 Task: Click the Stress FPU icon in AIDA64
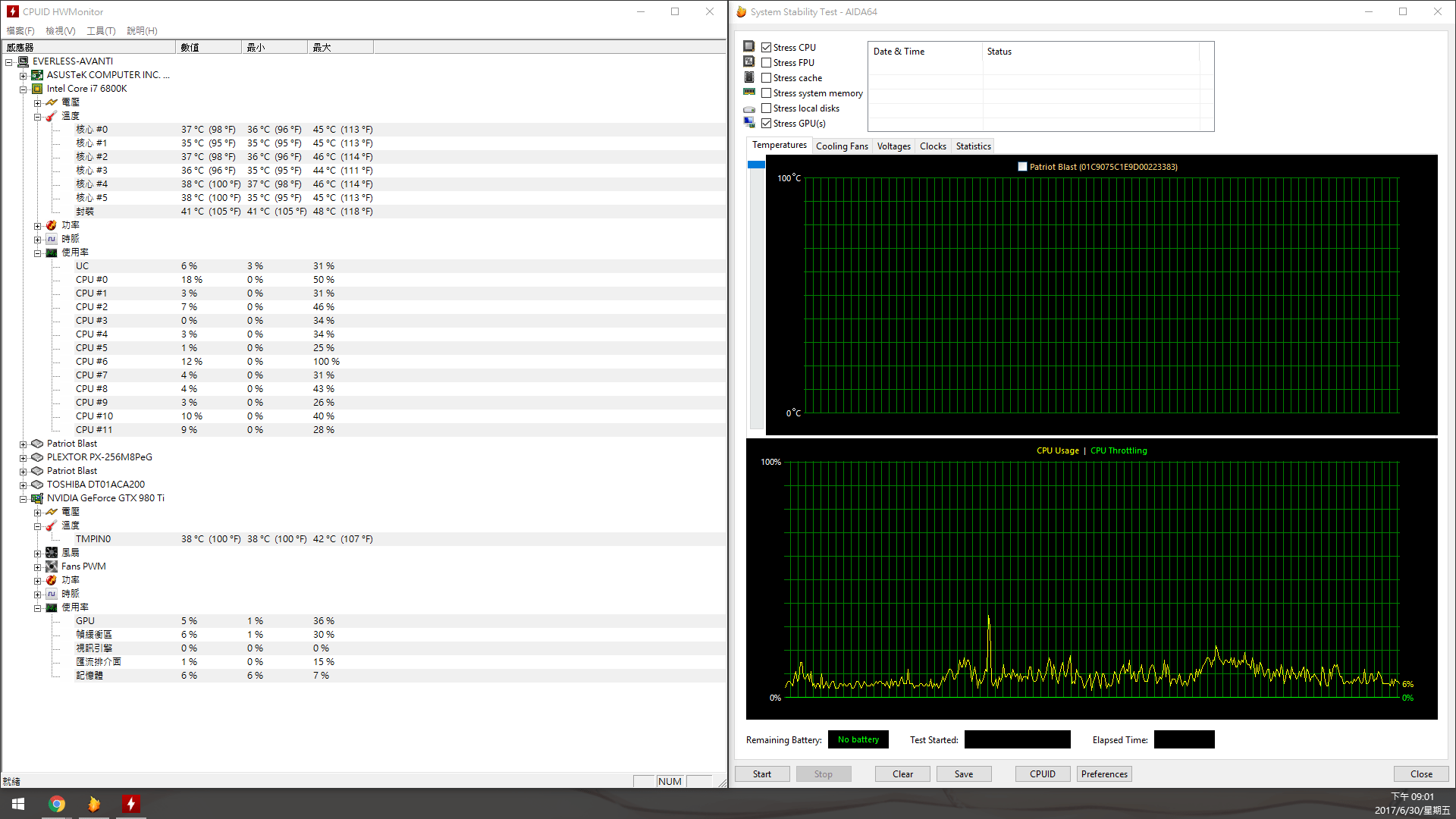[749, 61]
